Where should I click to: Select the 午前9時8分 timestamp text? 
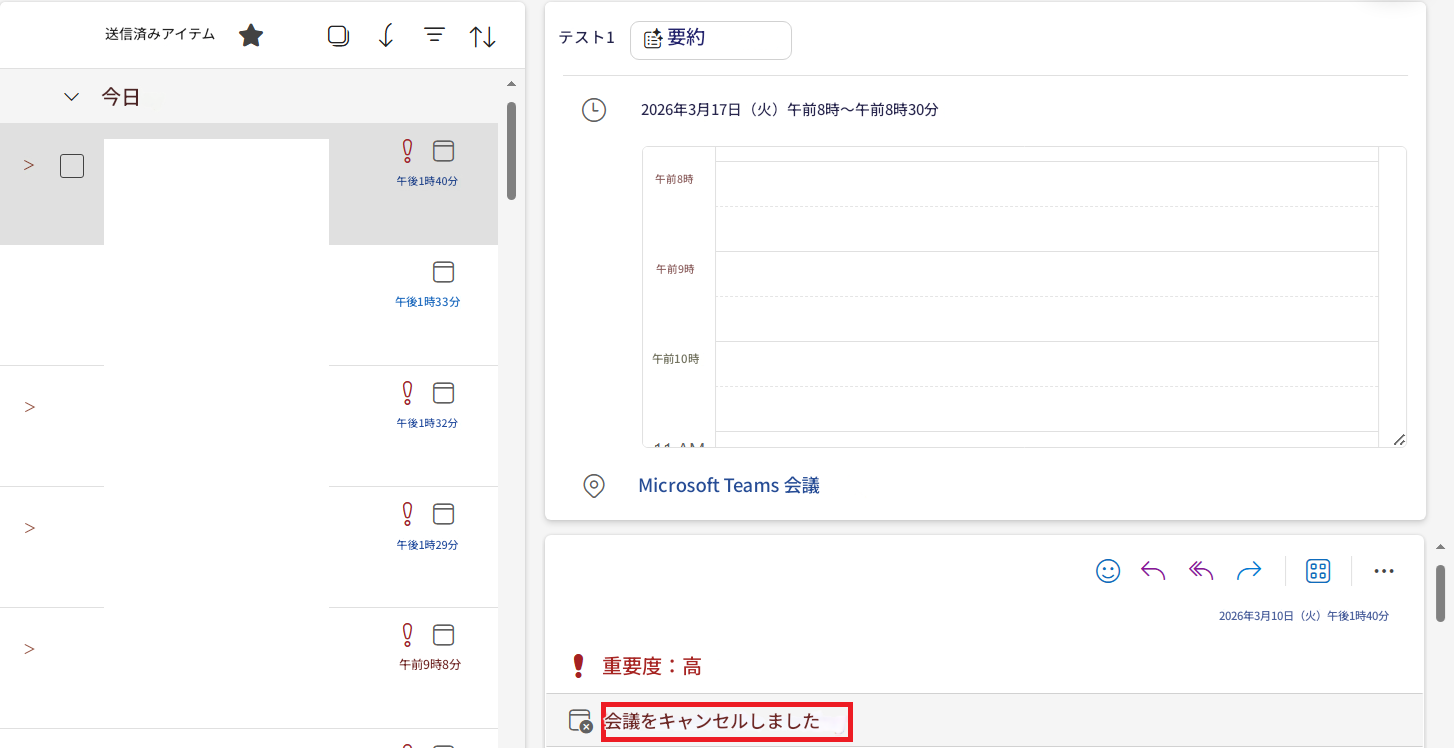click(x=430, y=664)
